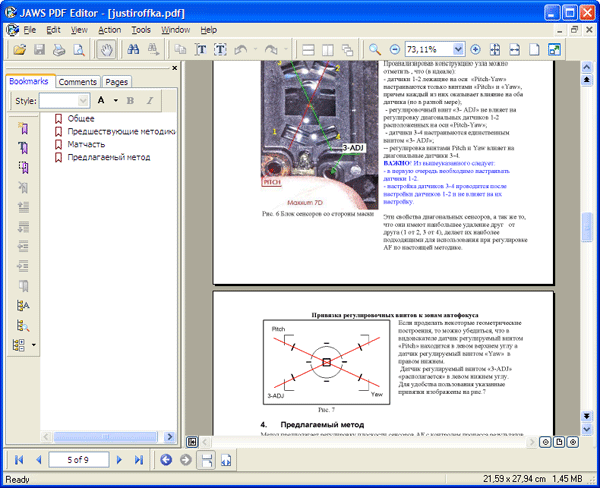Toggle Bold bookmark style
600x488 pixels.
(130, 101)
